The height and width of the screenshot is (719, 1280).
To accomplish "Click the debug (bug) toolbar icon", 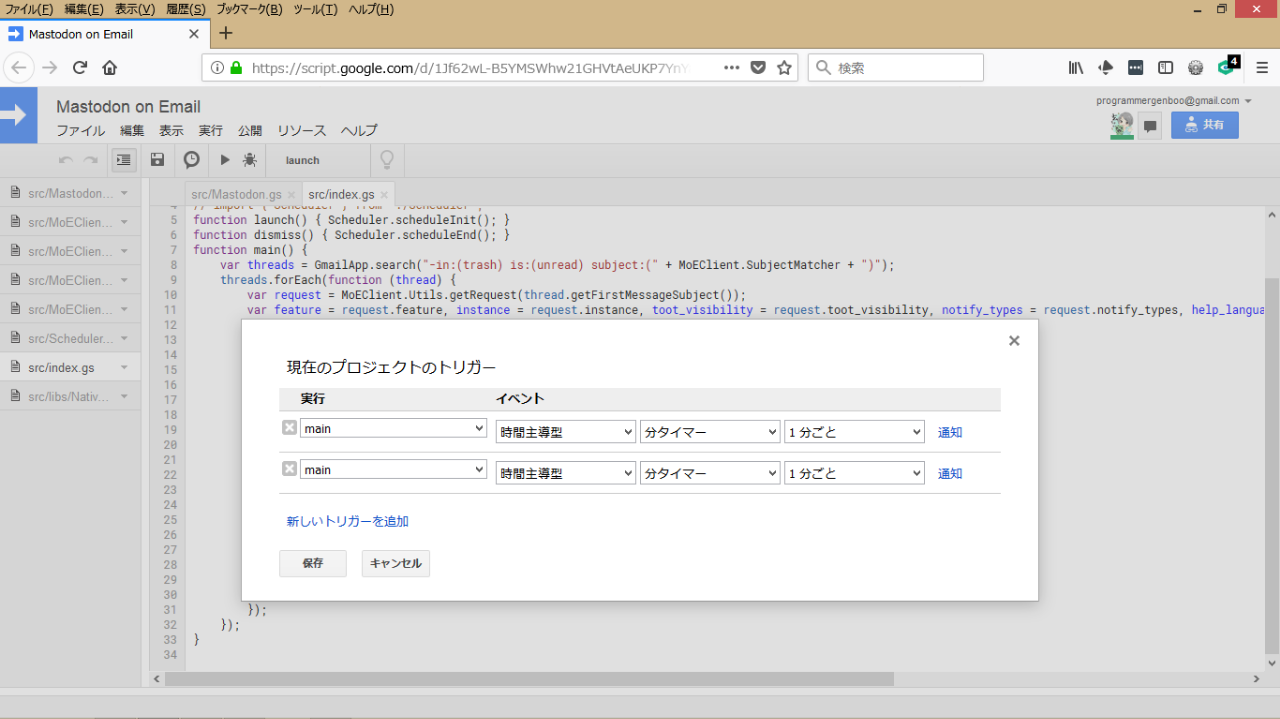I will 249,160.
